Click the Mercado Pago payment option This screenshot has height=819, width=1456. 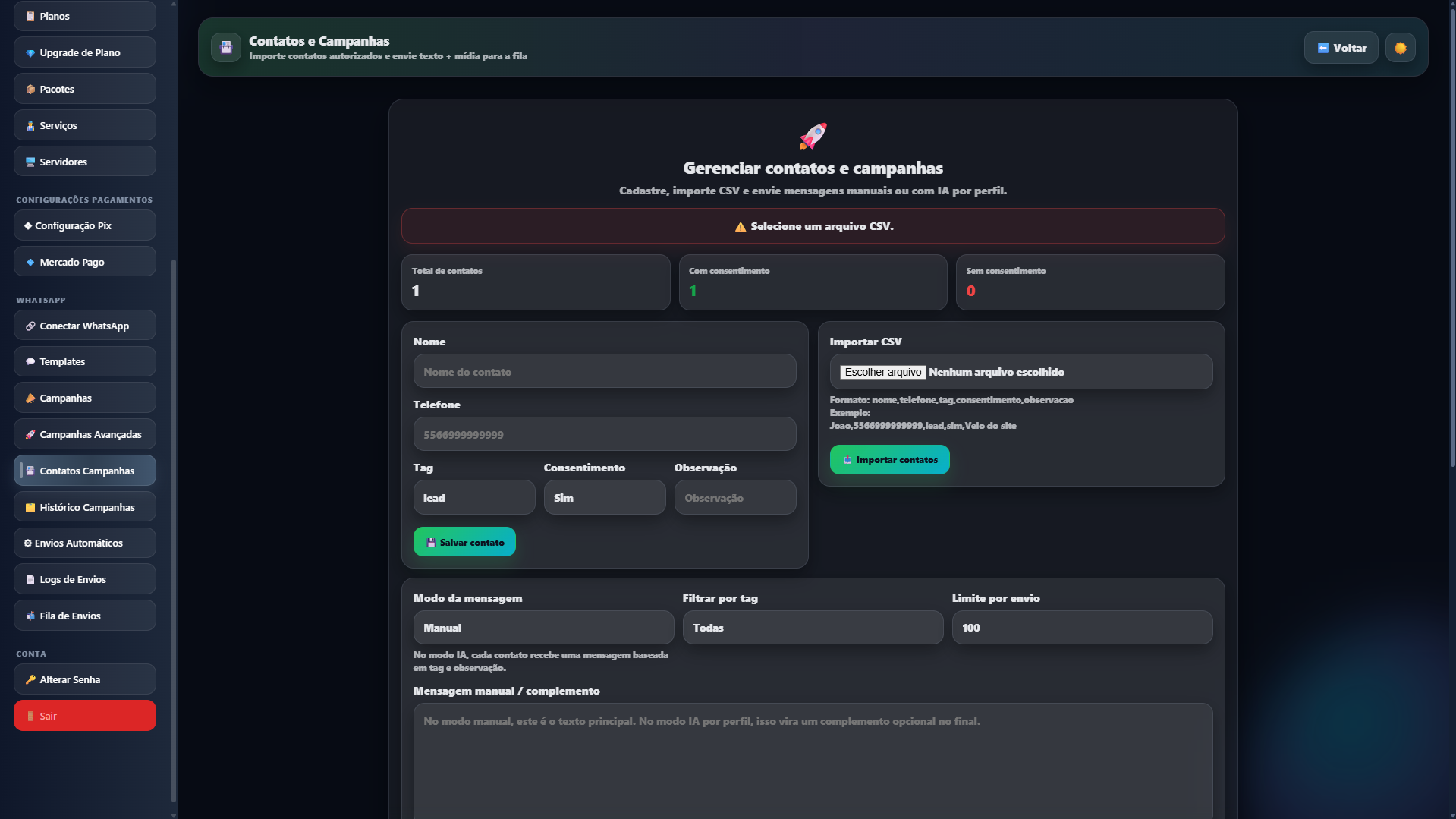point(84,261)
